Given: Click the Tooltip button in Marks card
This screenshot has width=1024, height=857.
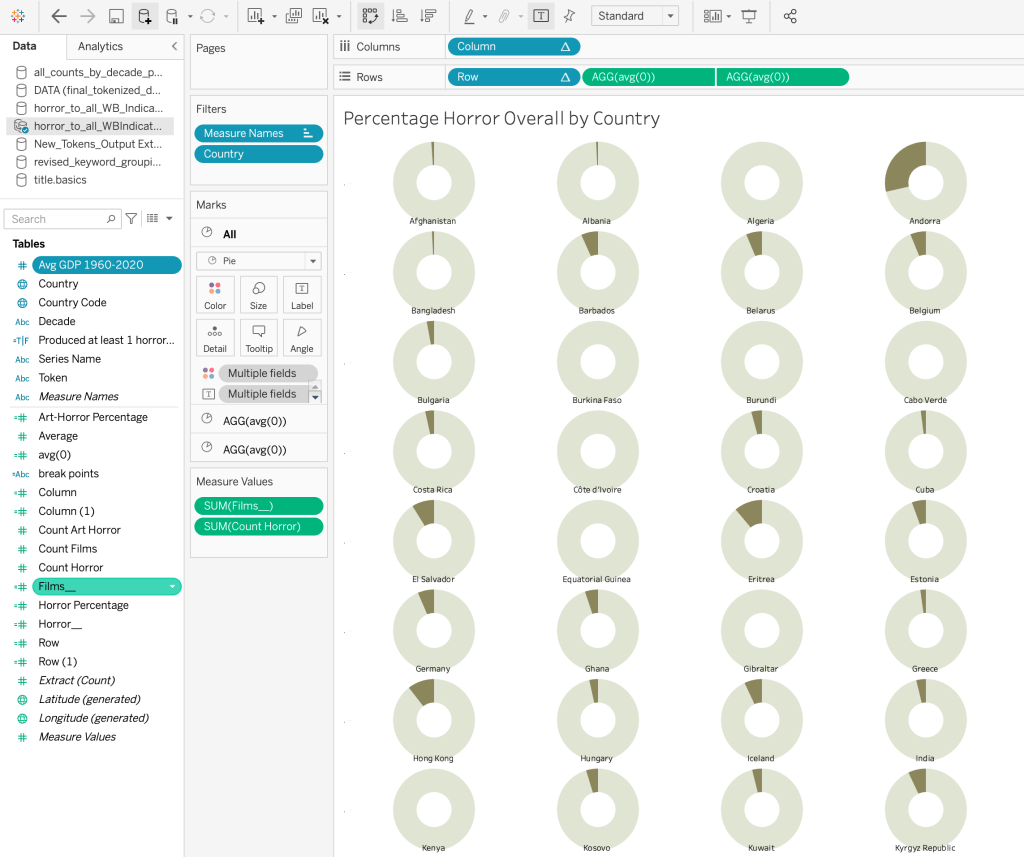Looking at the screenshot, I should (x=258, y=337).
